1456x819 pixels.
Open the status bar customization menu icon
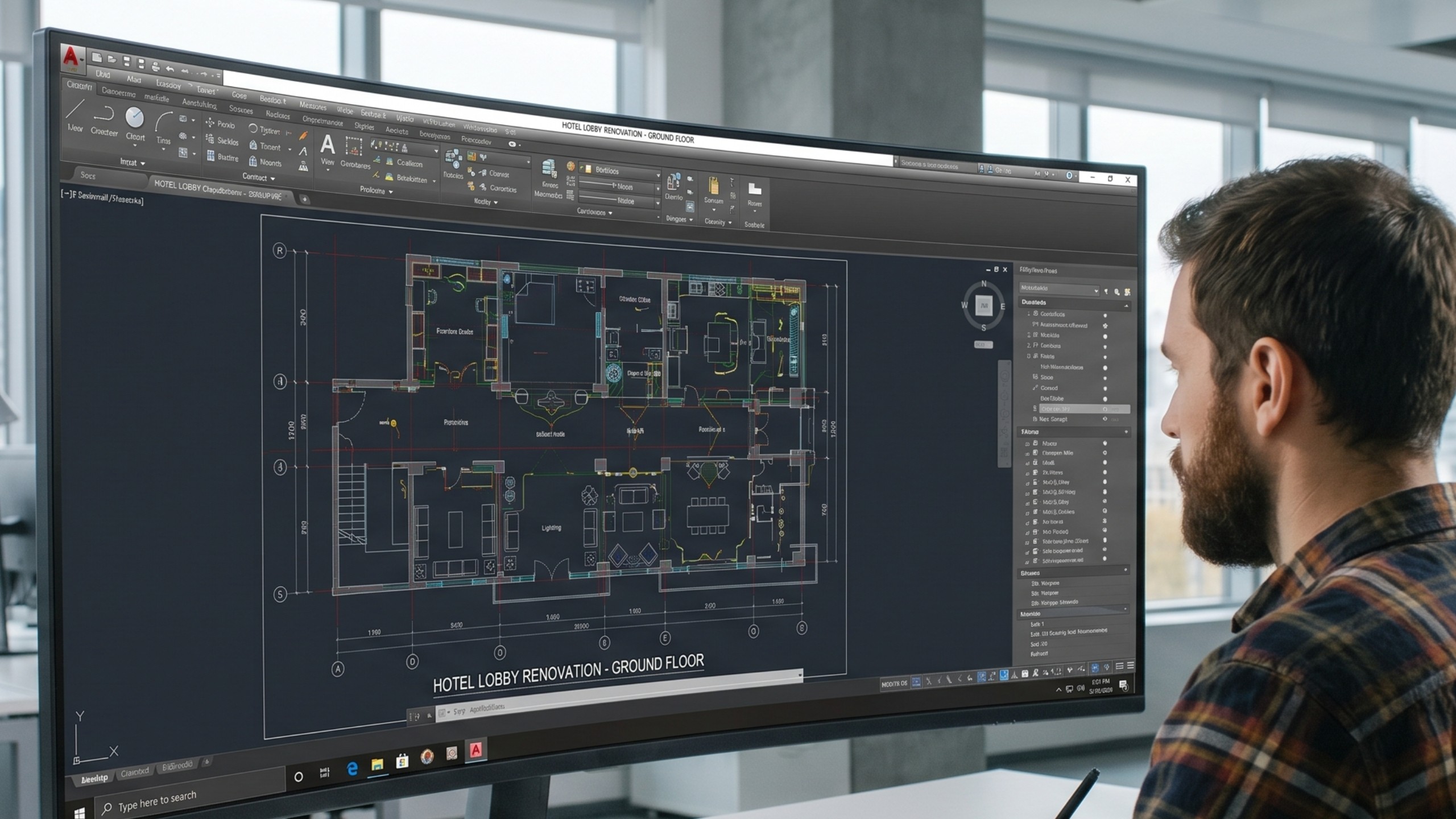point(1130,665)
